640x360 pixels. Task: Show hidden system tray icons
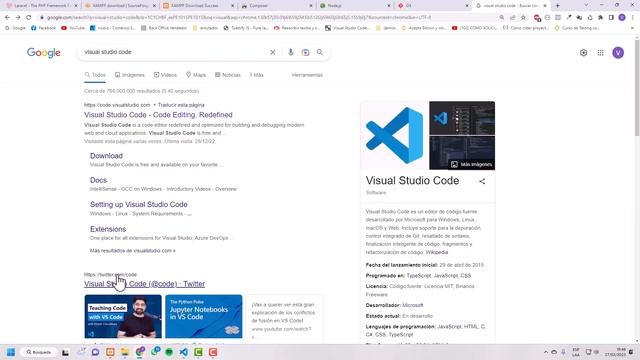546,352
